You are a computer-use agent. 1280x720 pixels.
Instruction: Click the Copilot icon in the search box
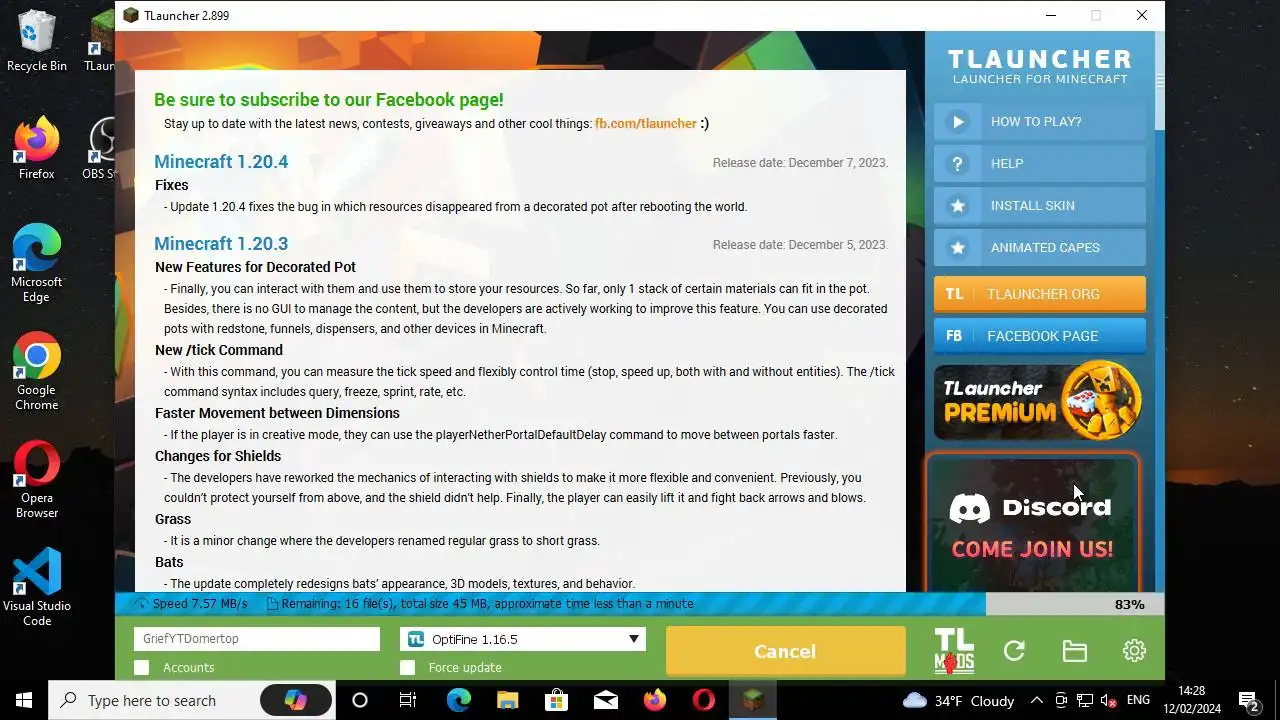[296, 700]
